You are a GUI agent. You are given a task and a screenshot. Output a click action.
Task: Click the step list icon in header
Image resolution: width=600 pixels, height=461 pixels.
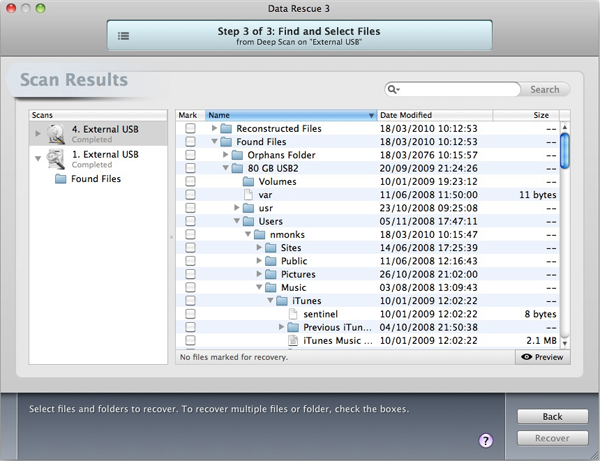123,35
